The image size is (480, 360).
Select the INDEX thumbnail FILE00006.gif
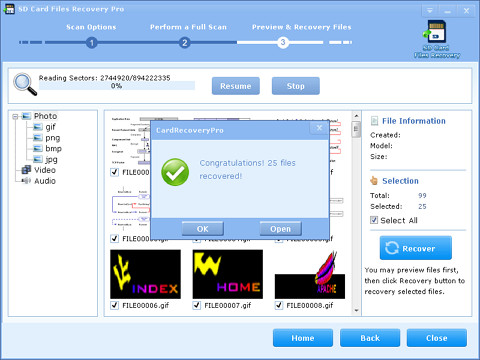coord(145,274)
